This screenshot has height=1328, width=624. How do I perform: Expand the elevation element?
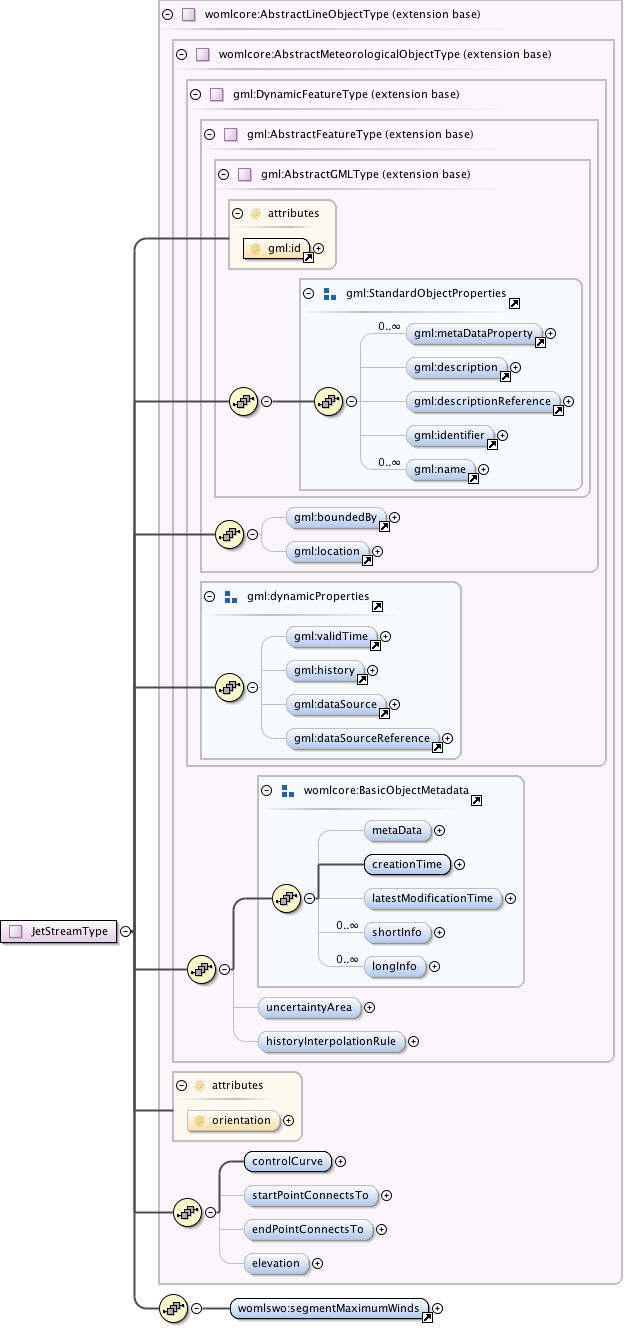coord(317,1264)
